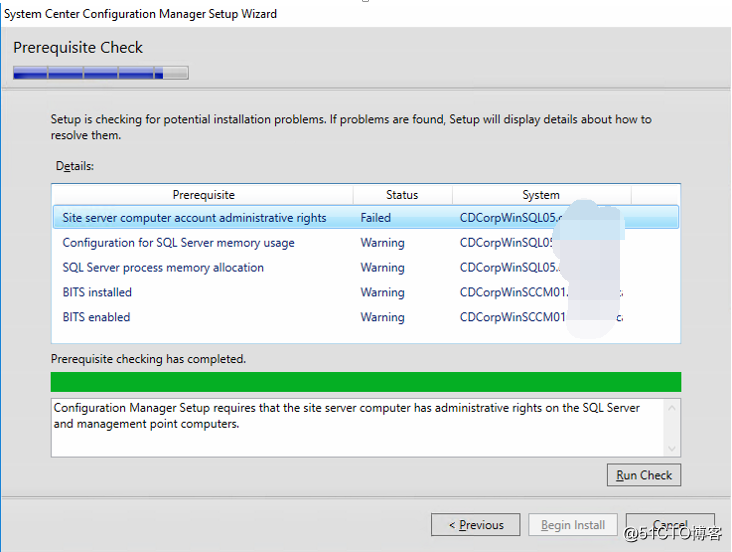
Task: Click the Run Check button
Action: click(644, 475)
